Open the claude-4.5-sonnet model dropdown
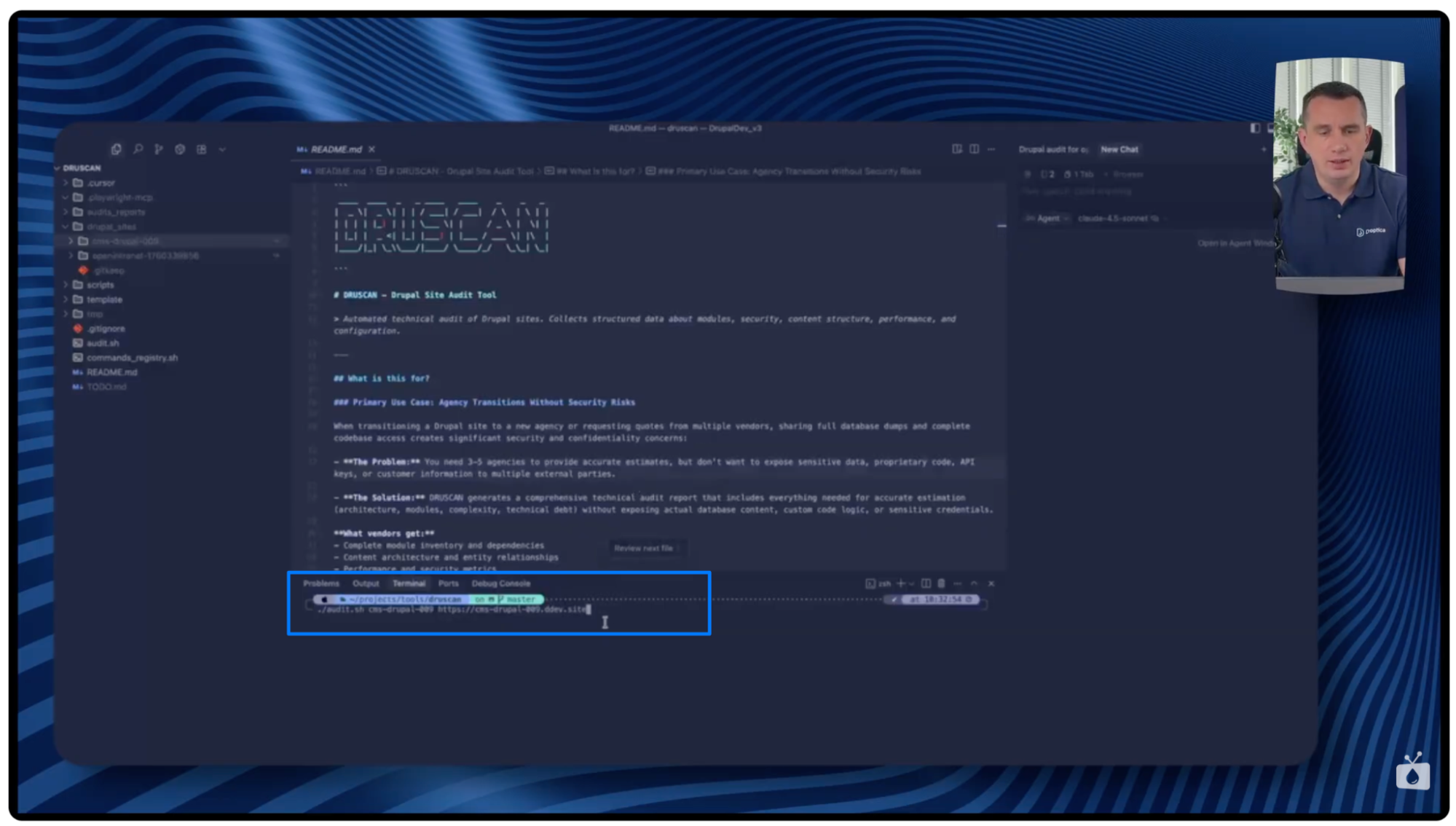Screen dimensions: 1456x826 click(1113, 218)
